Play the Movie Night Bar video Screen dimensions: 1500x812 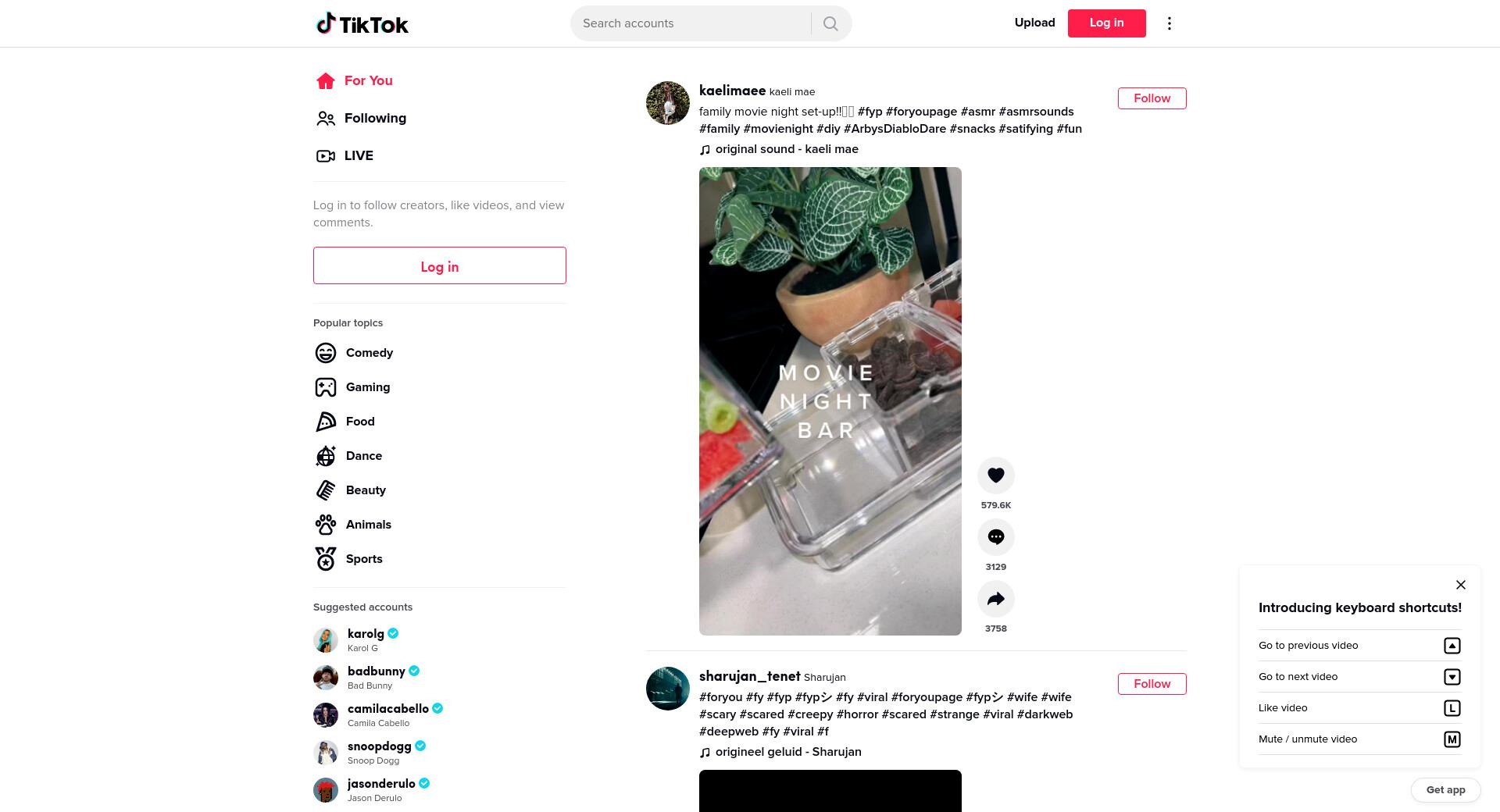[830, 401]
